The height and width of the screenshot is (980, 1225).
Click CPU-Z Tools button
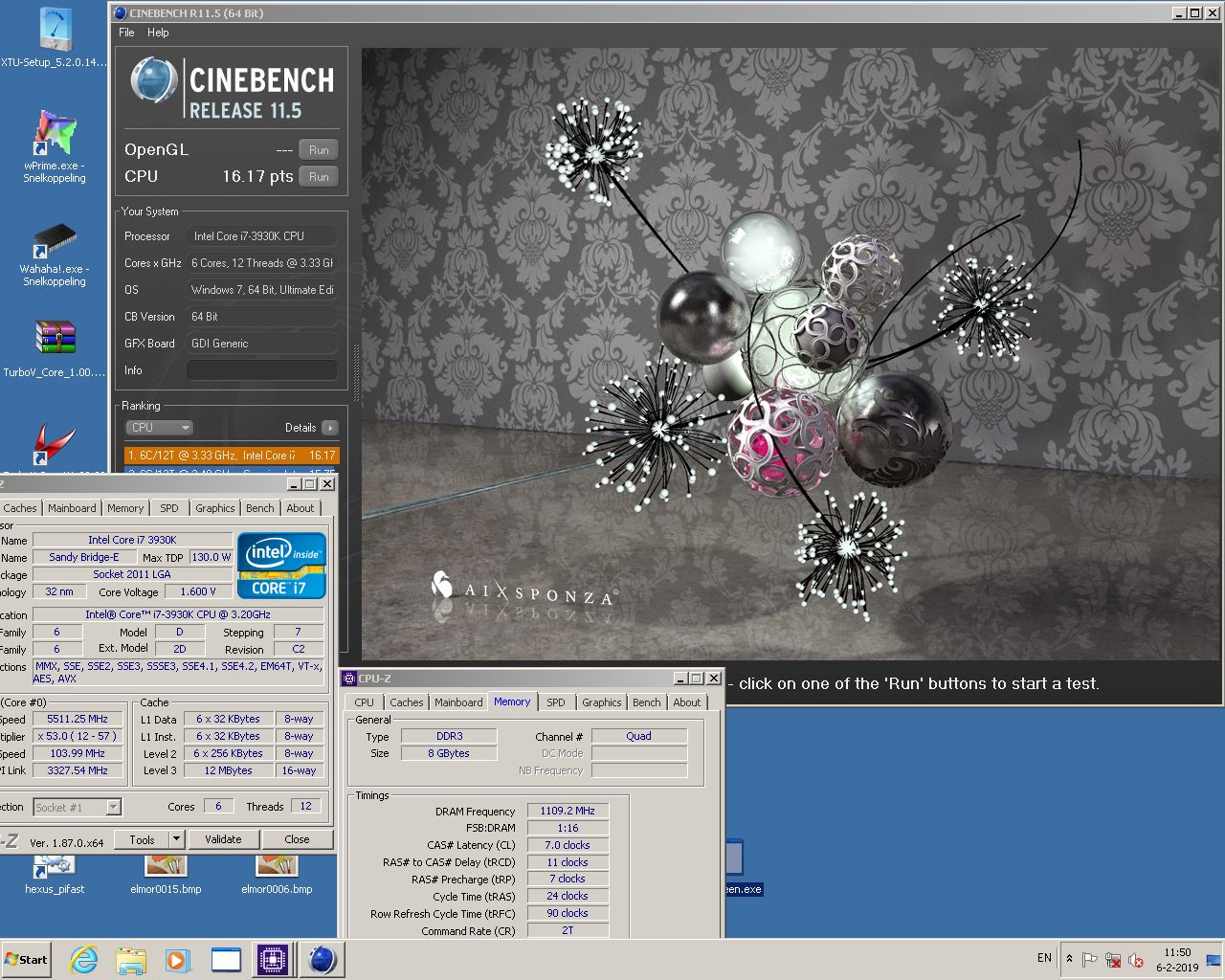pyautogui.click(x=142, y=839)
